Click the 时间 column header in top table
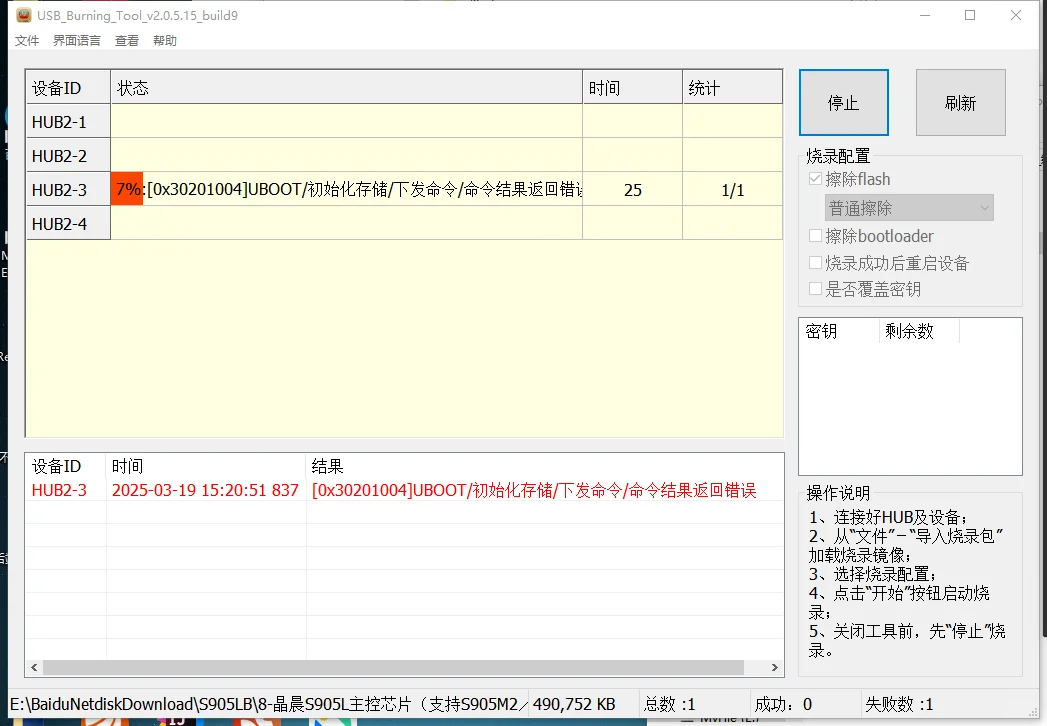 (632, 87)
